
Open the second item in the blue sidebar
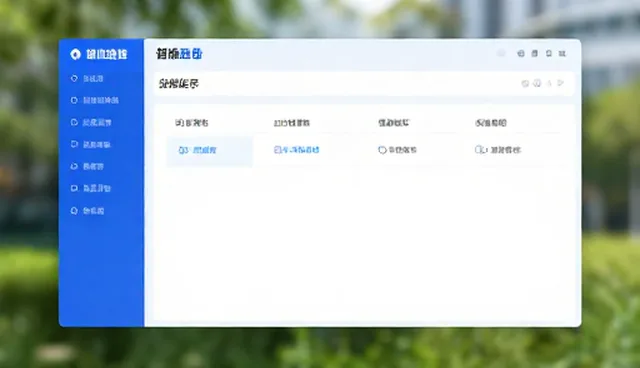95,100
